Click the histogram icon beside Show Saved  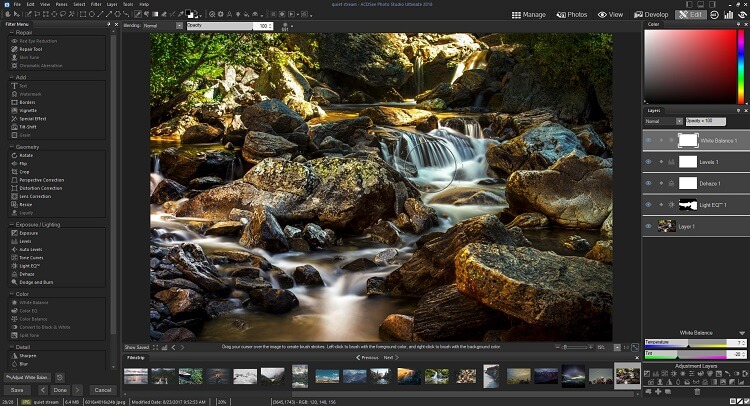click(x=164, y=347)
